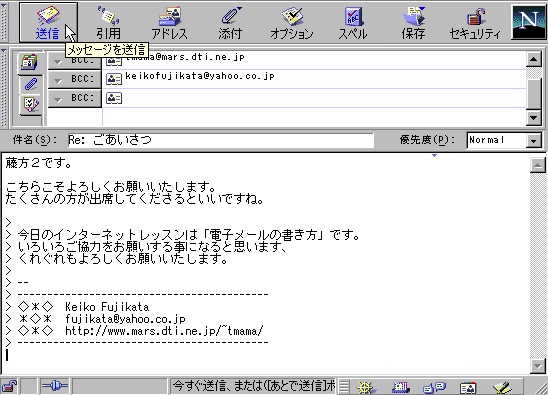Click the Netscape N logo
This screenshot has width=548, height=395.
(528, 22)
